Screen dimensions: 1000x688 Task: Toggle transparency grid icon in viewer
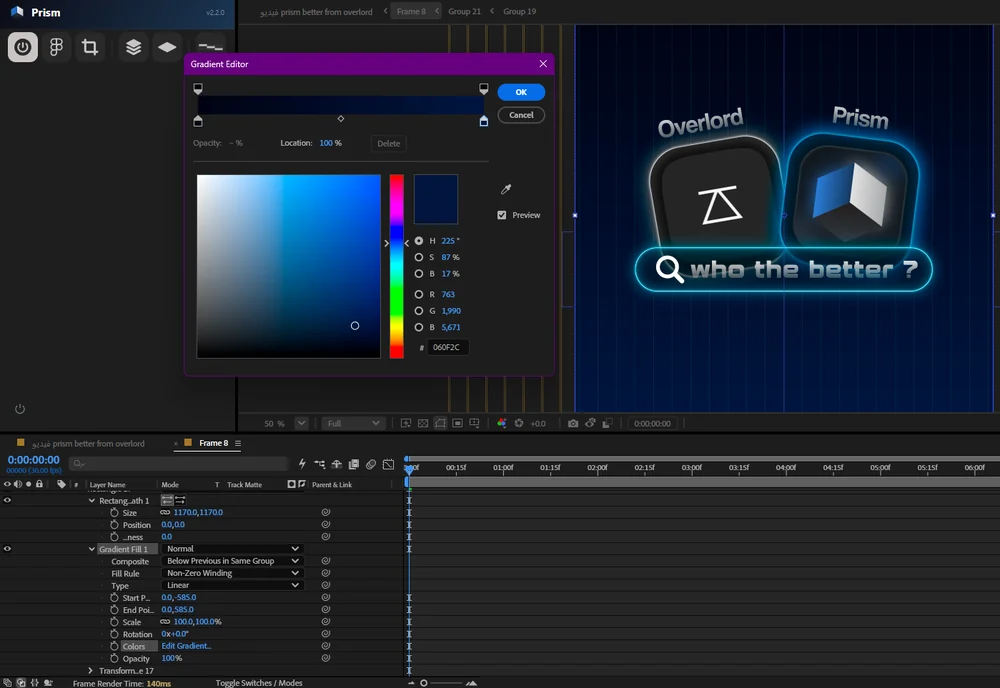coord(423,423)
